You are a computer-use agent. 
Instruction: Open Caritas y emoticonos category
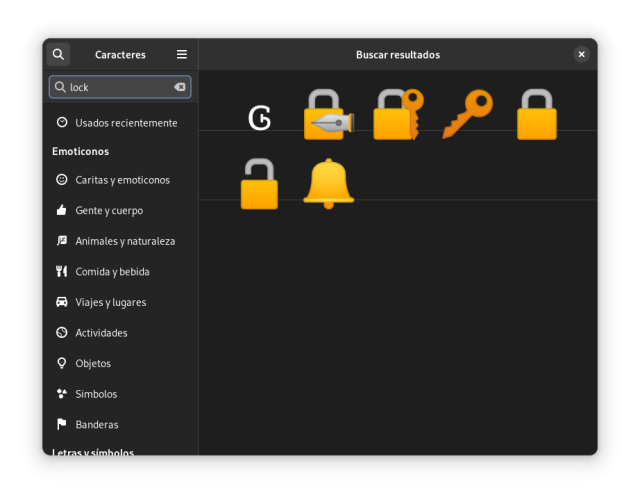(x=120, y=180)
